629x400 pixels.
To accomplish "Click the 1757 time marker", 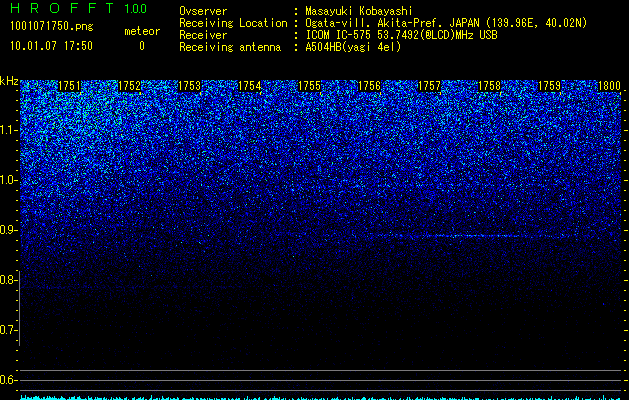I will tap(429, 86).
